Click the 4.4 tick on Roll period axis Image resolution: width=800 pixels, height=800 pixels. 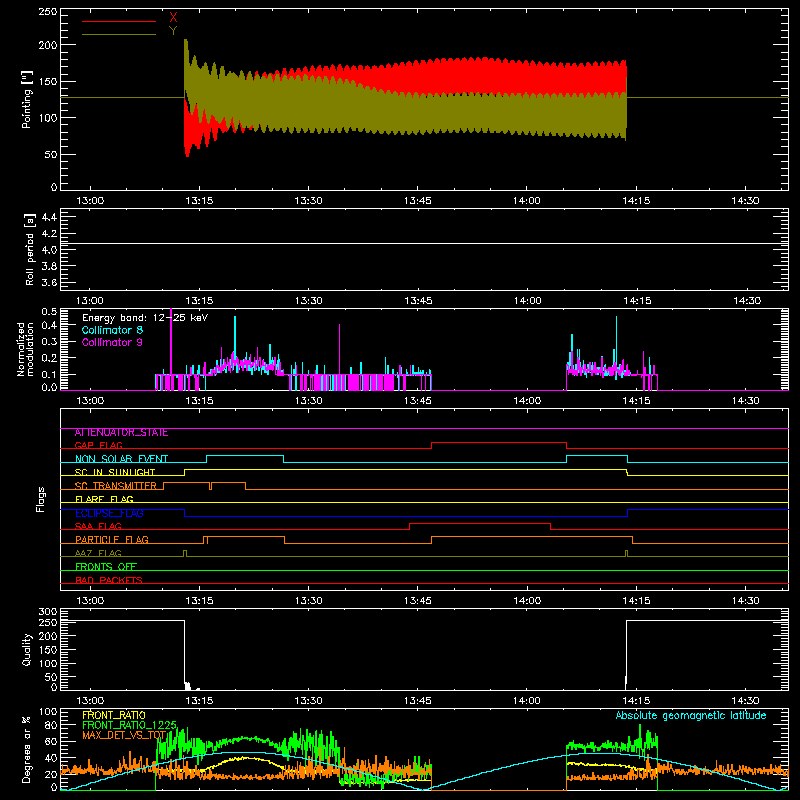pos(49,217)
